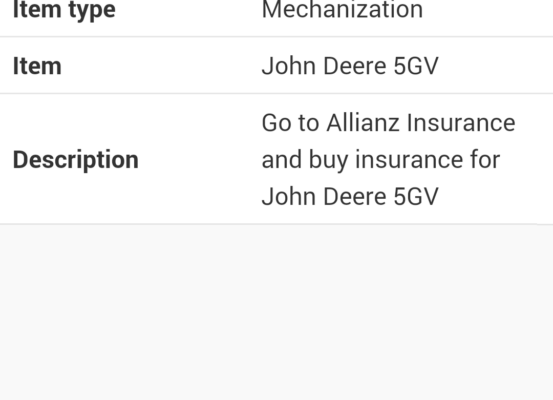Image resolution: width=553 pixels, height=400 pixels.
Task: Select the "Mechanization" item type value
Action: pyautogui.click(x=342, y=9)
